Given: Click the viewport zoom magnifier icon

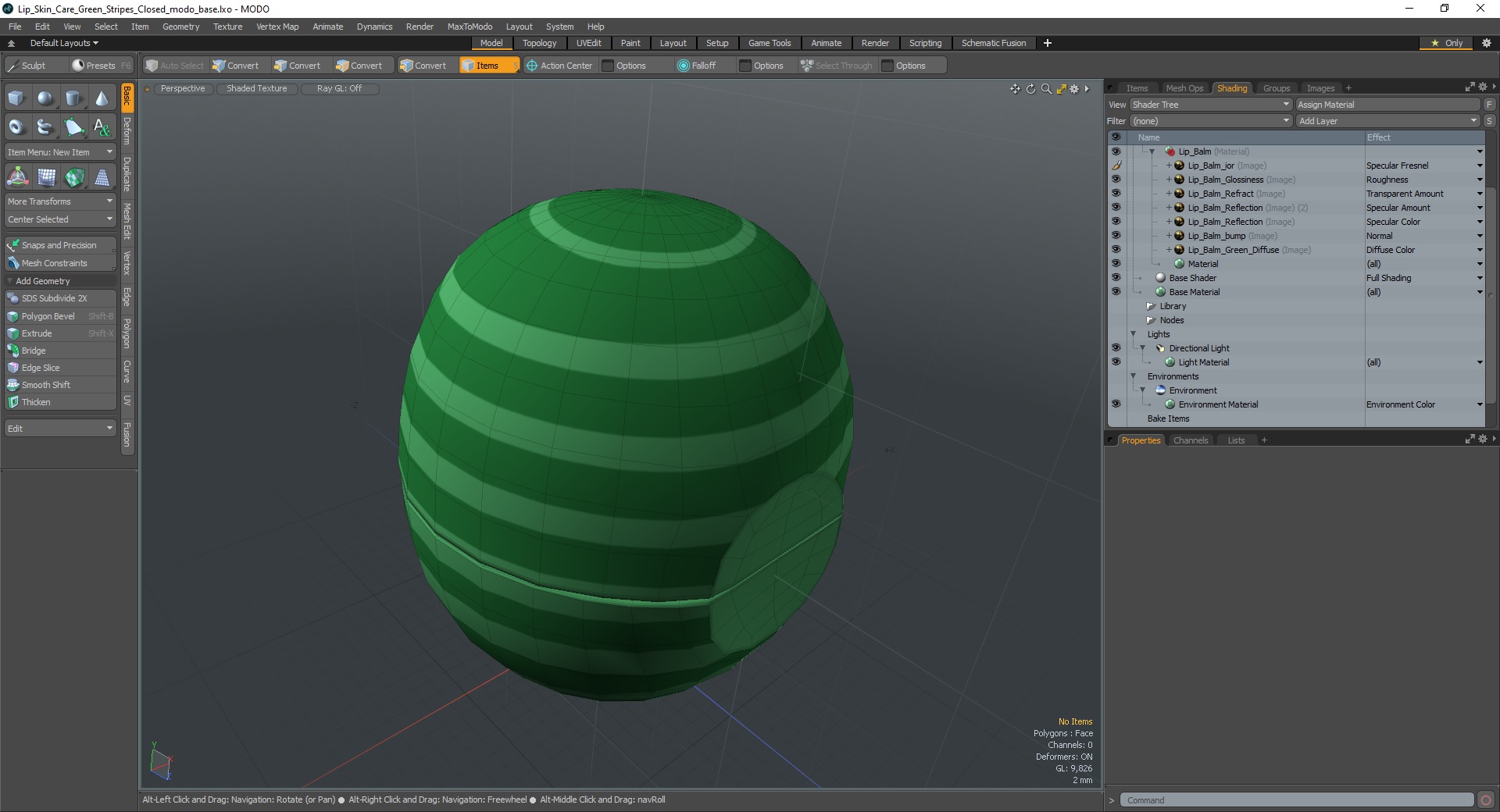Looking at the screenshot, I should coord(1046,89).
